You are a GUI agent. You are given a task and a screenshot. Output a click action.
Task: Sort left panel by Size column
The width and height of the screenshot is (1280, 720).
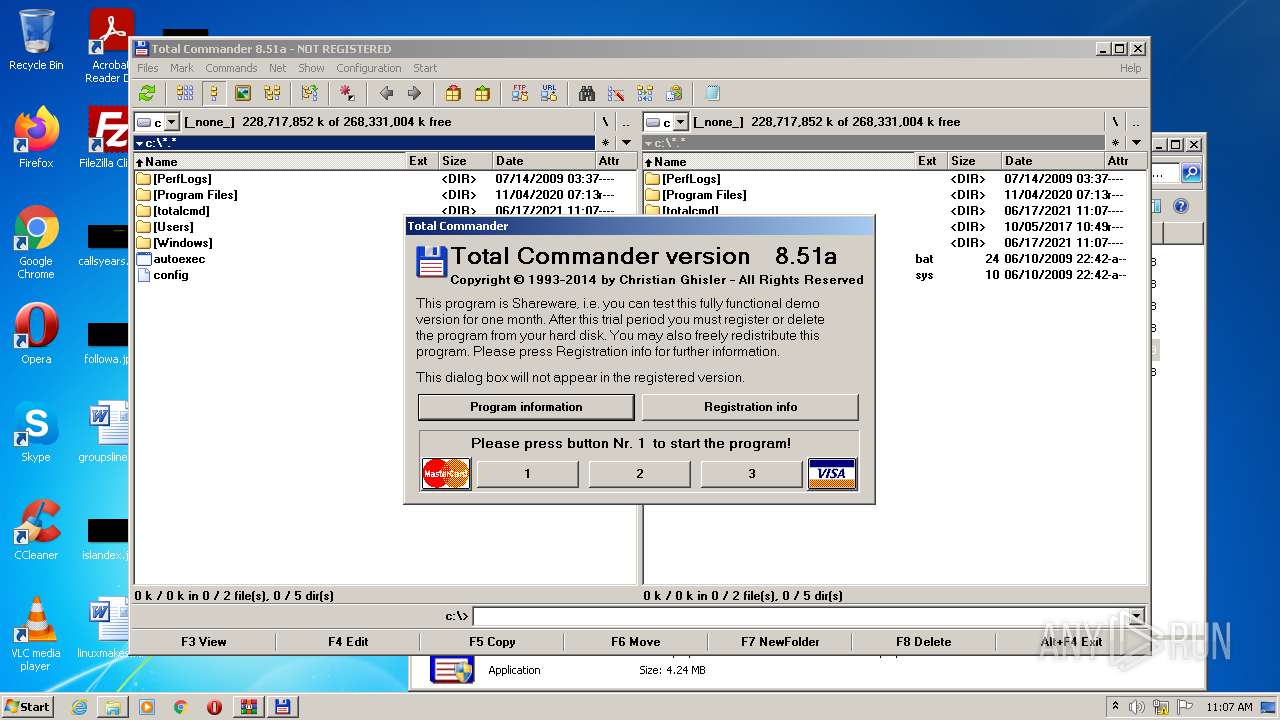click(x=466, y=161)
